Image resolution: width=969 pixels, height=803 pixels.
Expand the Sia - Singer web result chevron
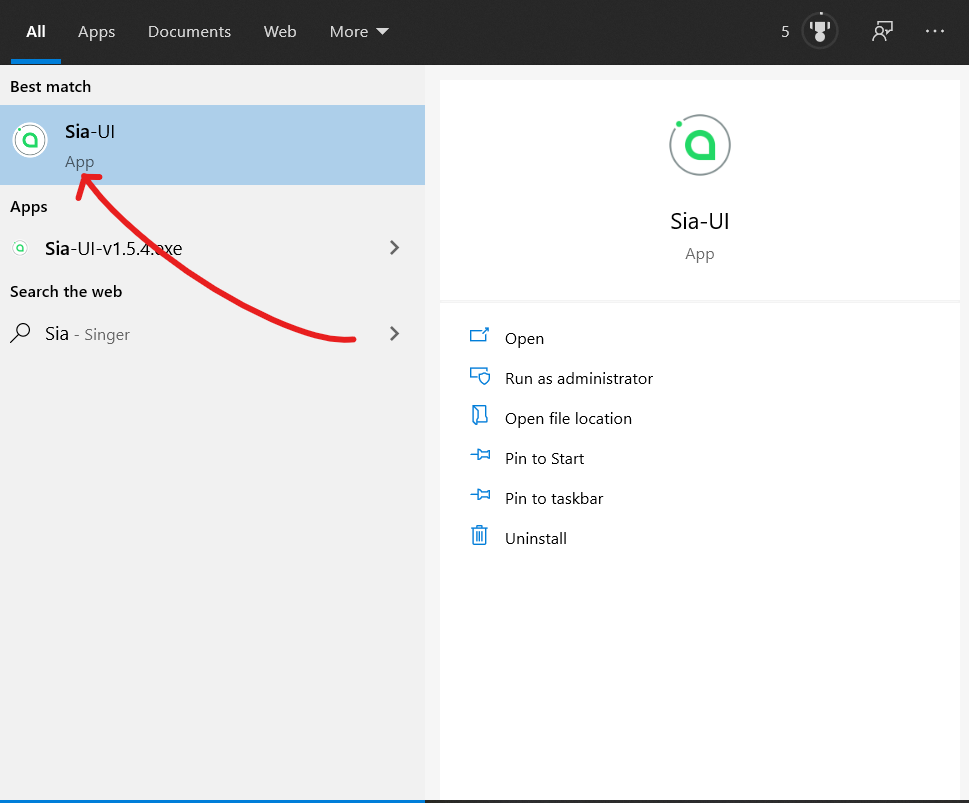[x=394, y=334]
